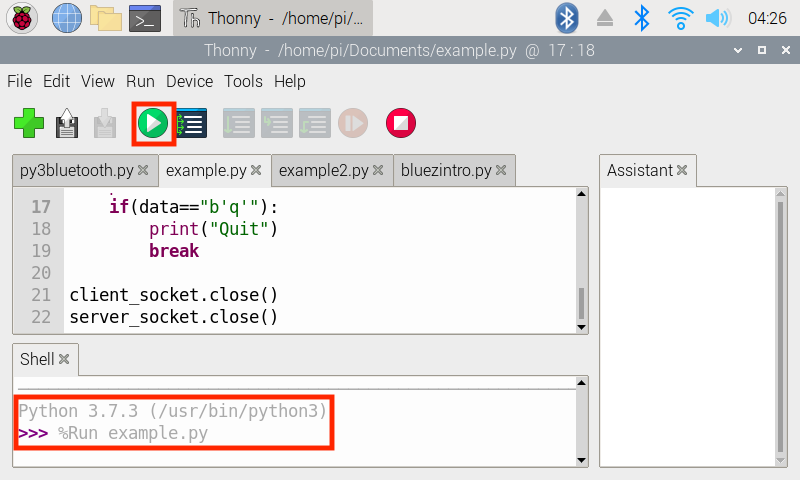The width and height of the screenshot is (800, 480).
Task: Launch the terminal from the taskbar
Action: [145, 19]
